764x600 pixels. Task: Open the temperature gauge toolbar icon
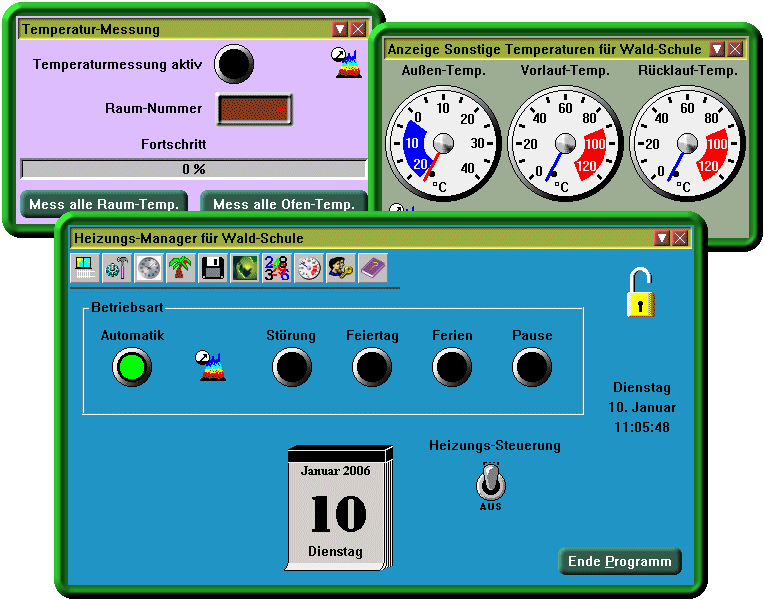point(308,268)
